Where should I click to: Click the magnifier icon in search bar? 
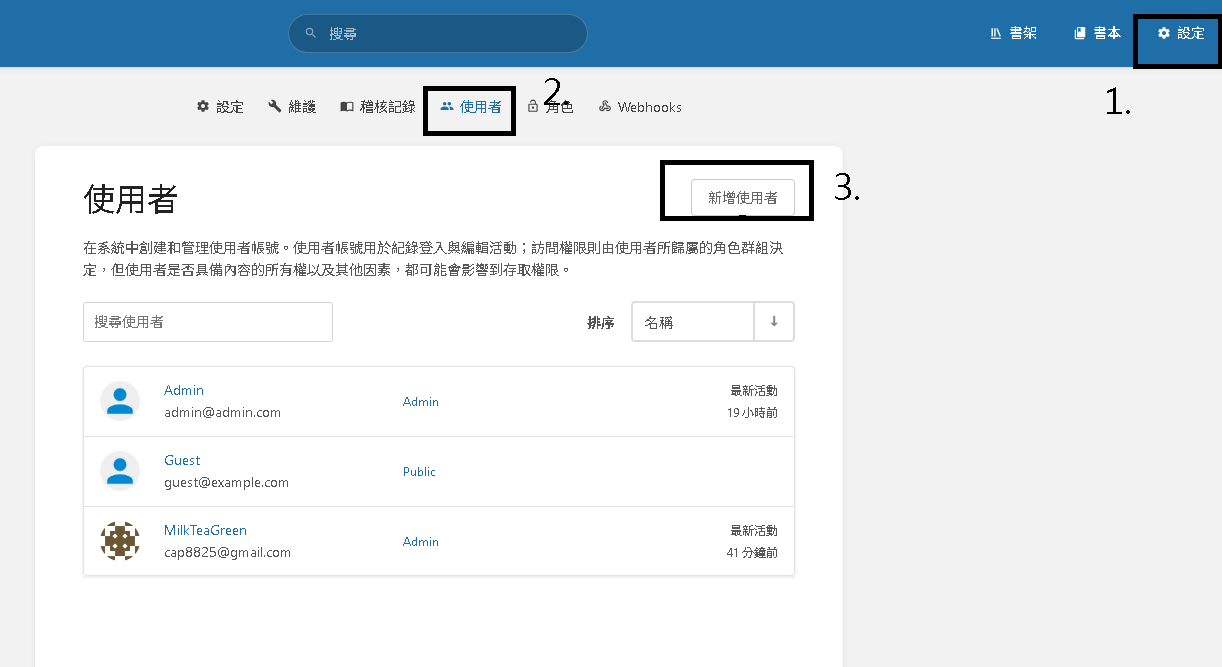coord(311,33)
